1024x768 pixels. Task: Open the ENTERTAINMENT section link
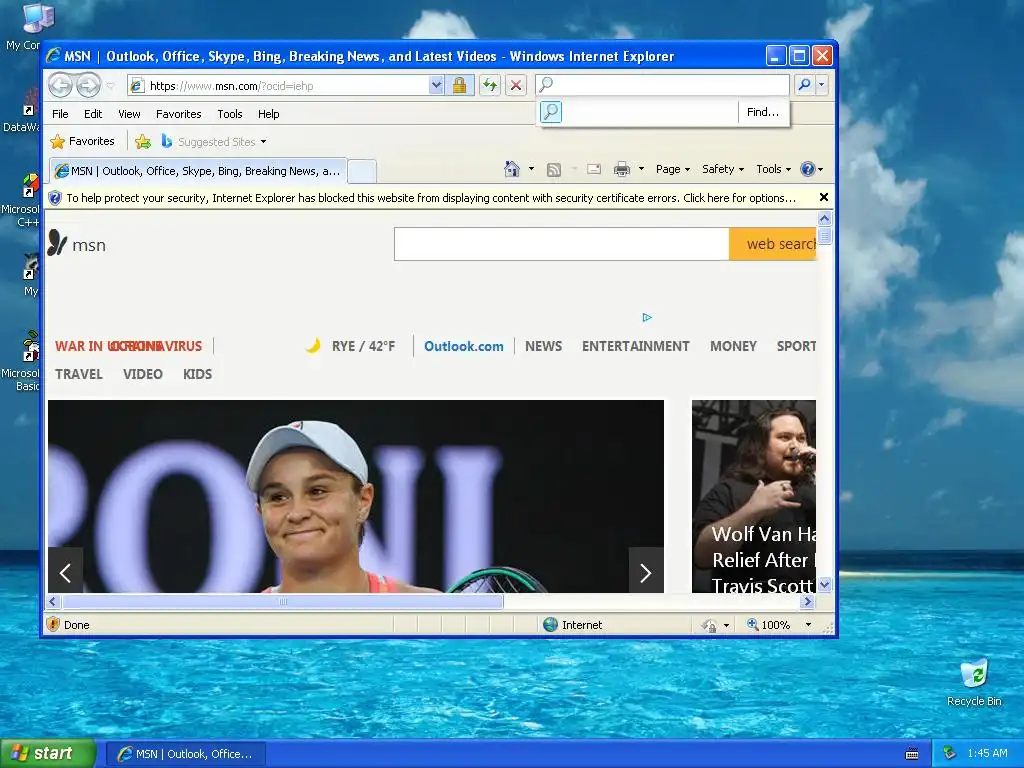click(635, 346)
